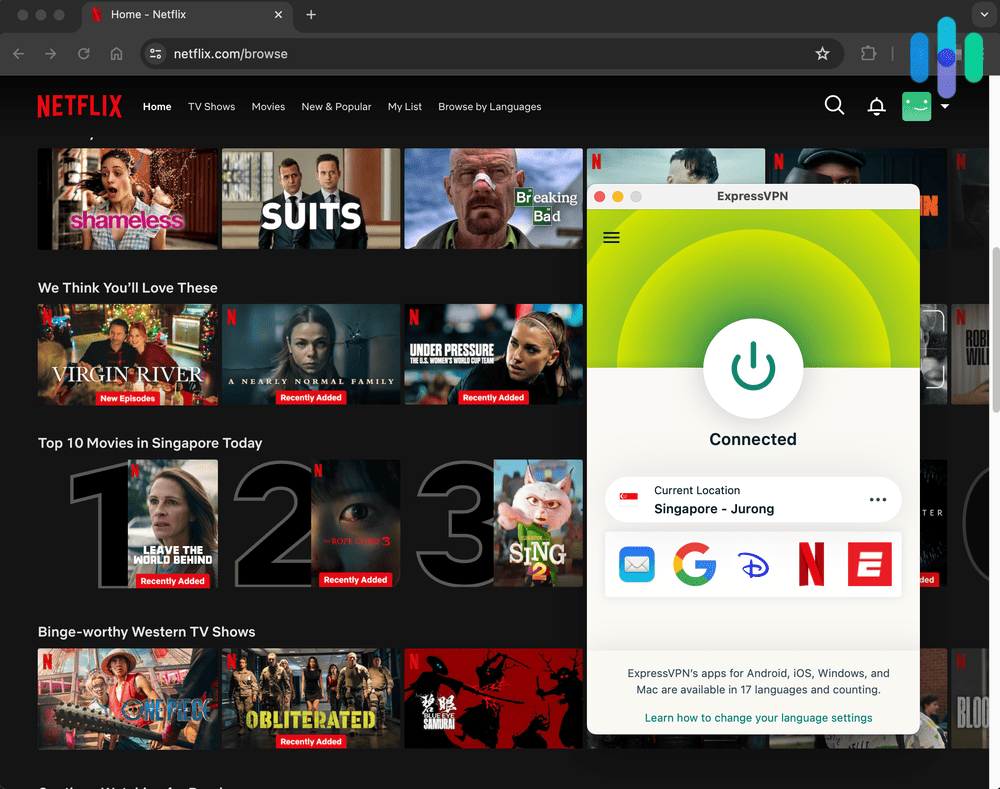Open the Obliterated show thumbnail
This screenshot has width=1000, height=789.
coord(311,698)
